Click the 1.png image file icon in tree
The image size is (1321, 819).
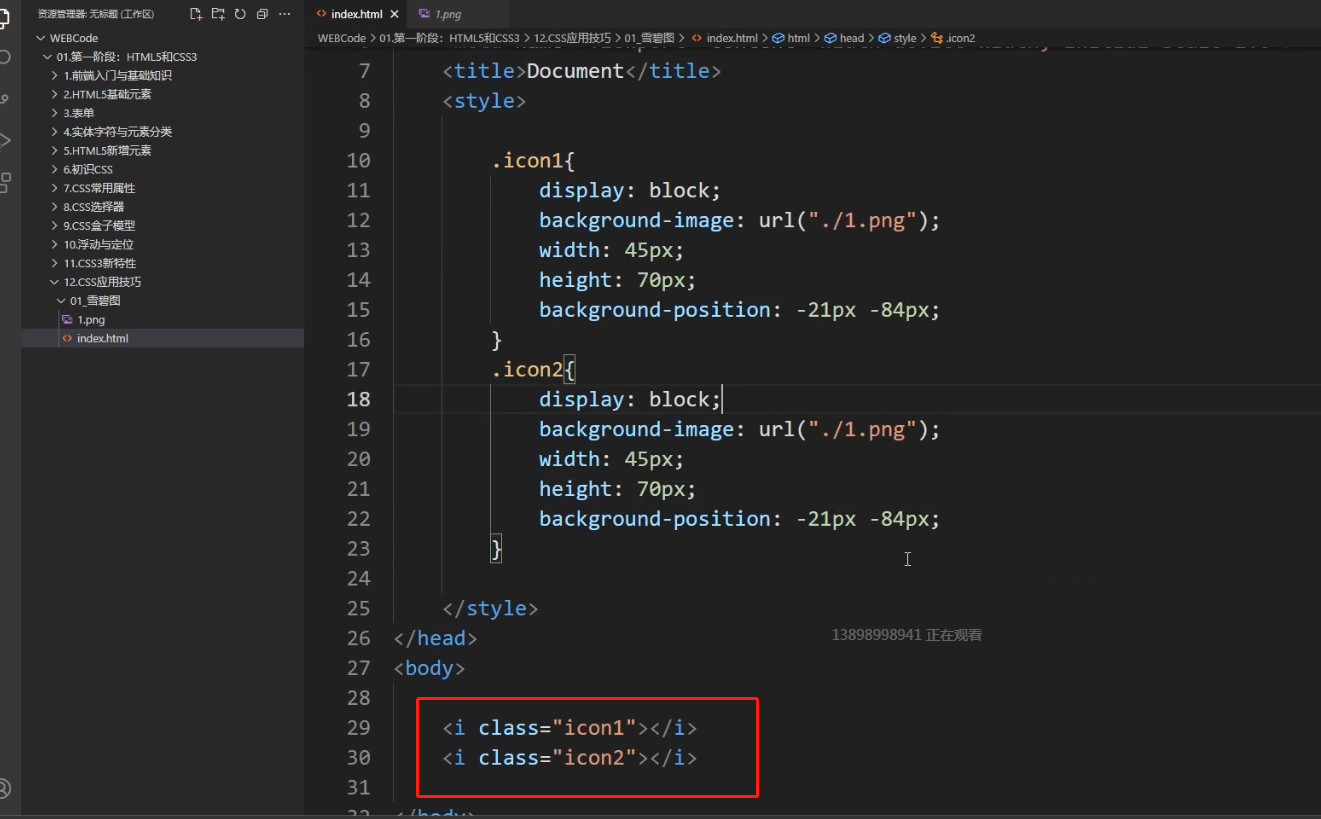(67, 320)
